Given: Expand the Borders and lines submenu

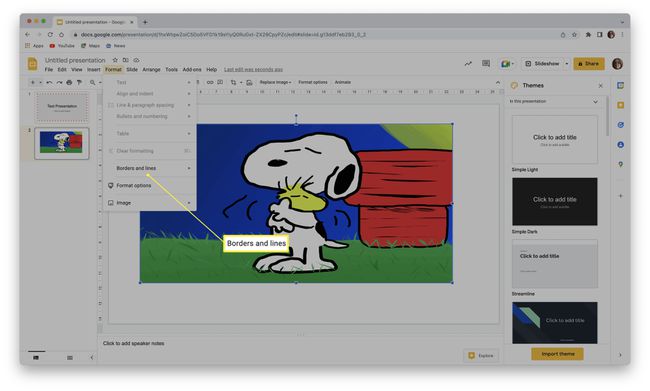Looking at the screenshot, I should click(x=150, y=168).
